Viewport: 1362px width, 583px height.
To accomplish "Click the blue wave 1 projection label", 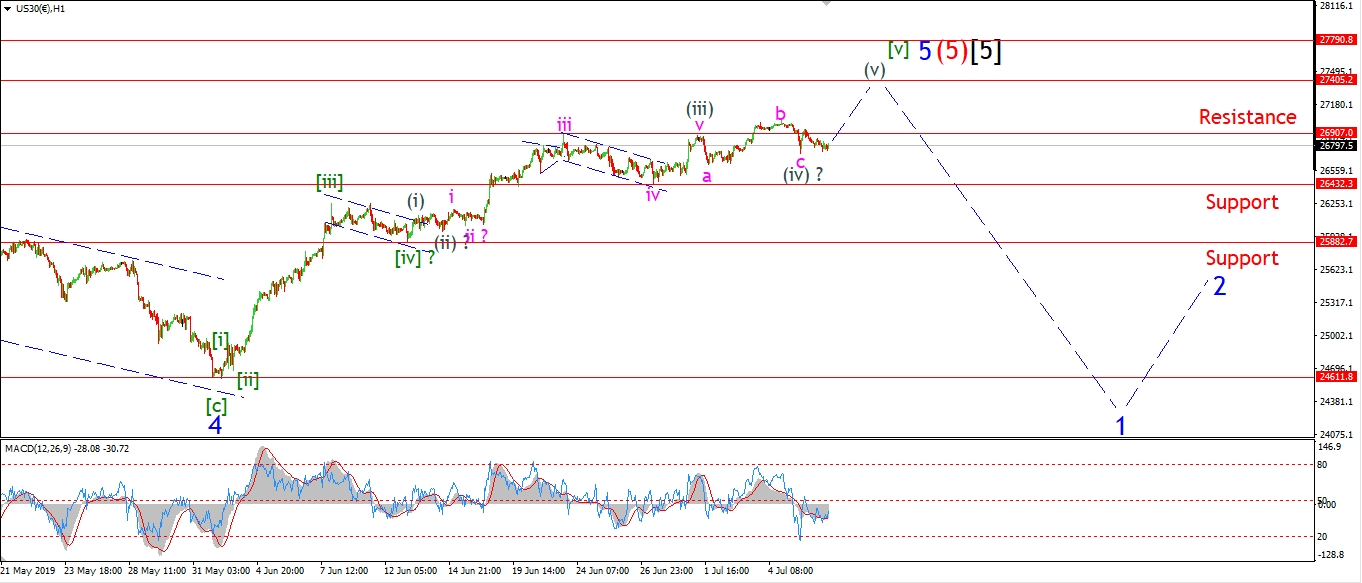I will point(1121,426).
